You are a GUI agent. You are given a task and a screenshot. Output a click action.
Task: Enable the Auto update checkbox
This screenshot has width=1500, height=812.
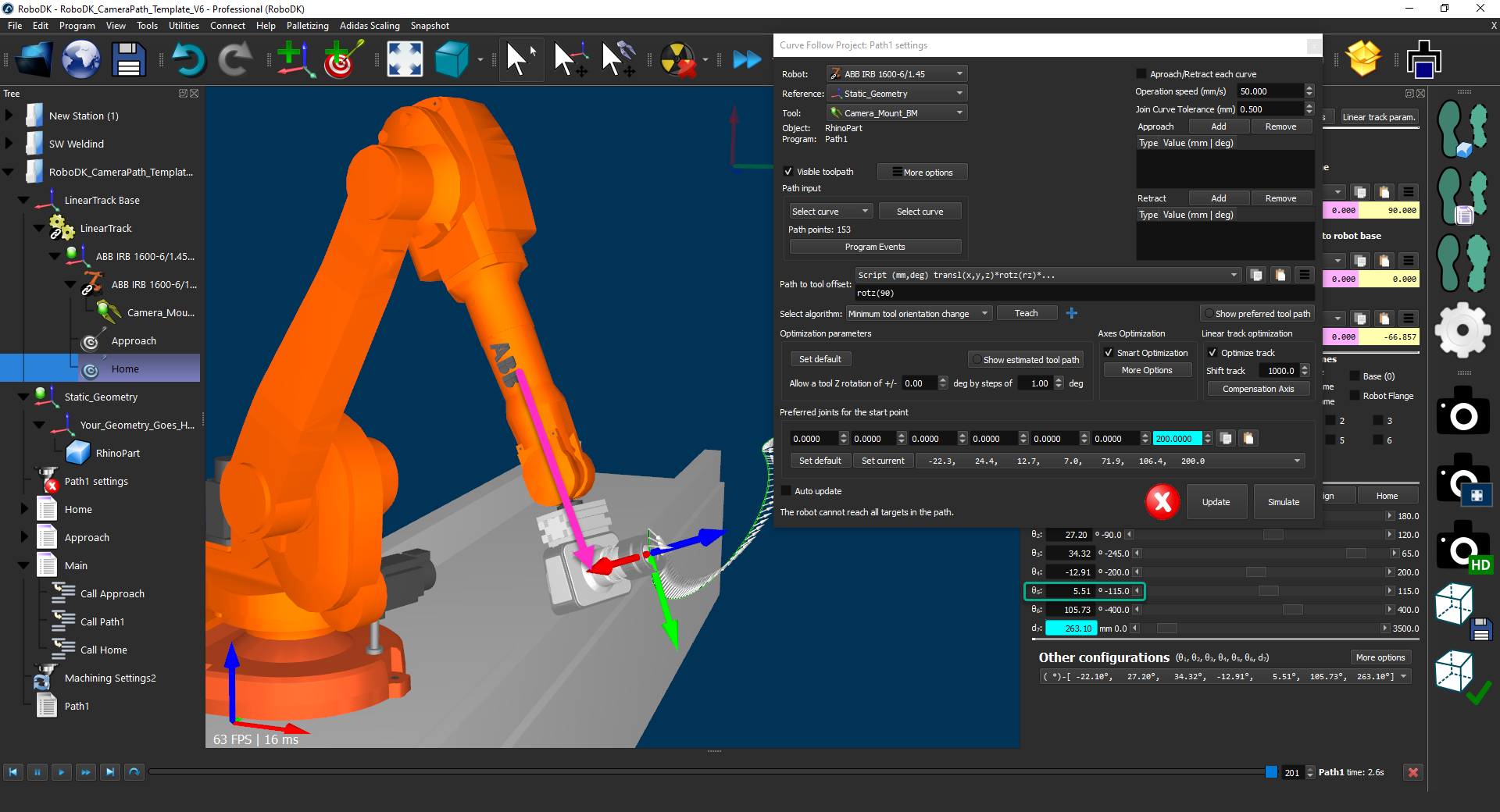pos(787,491)
